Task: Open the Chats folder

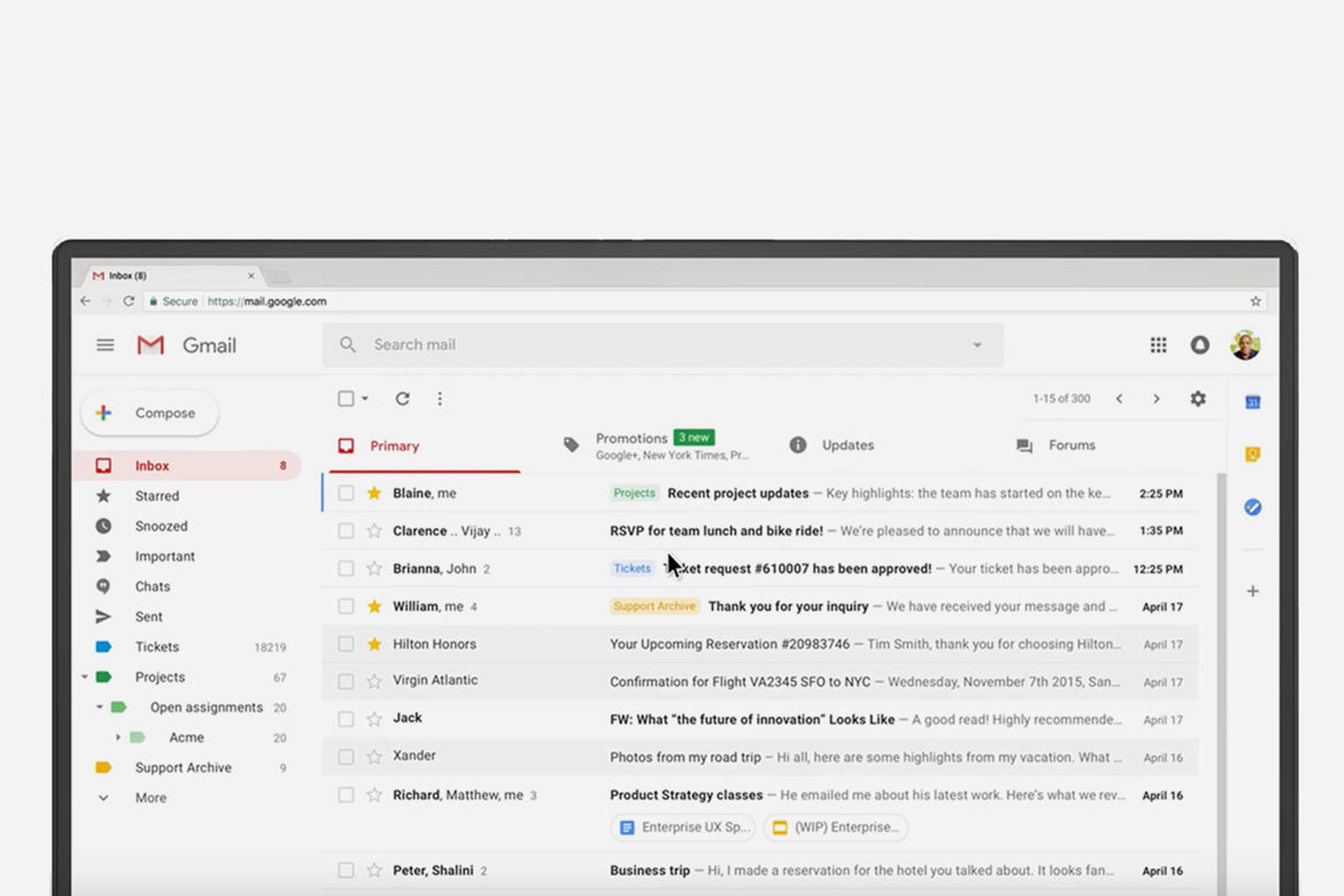Action: [x=153, y=587]
